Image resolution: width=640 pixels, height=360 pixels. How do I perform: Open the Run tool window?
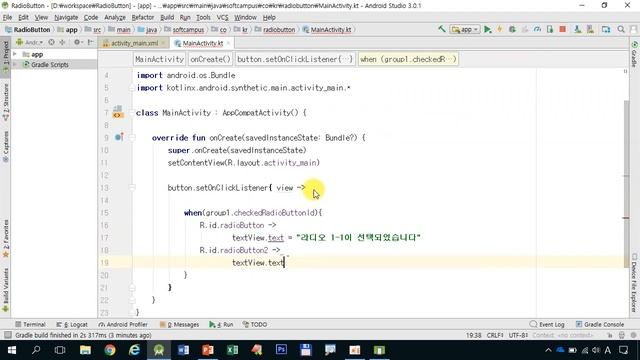point(221,324)
